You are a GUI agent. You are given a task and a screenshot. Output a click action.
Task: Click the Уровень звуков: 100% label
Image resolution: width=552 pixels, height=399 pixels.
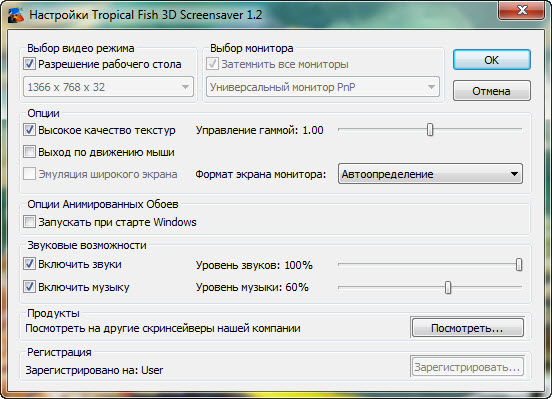tap(254, 265)
